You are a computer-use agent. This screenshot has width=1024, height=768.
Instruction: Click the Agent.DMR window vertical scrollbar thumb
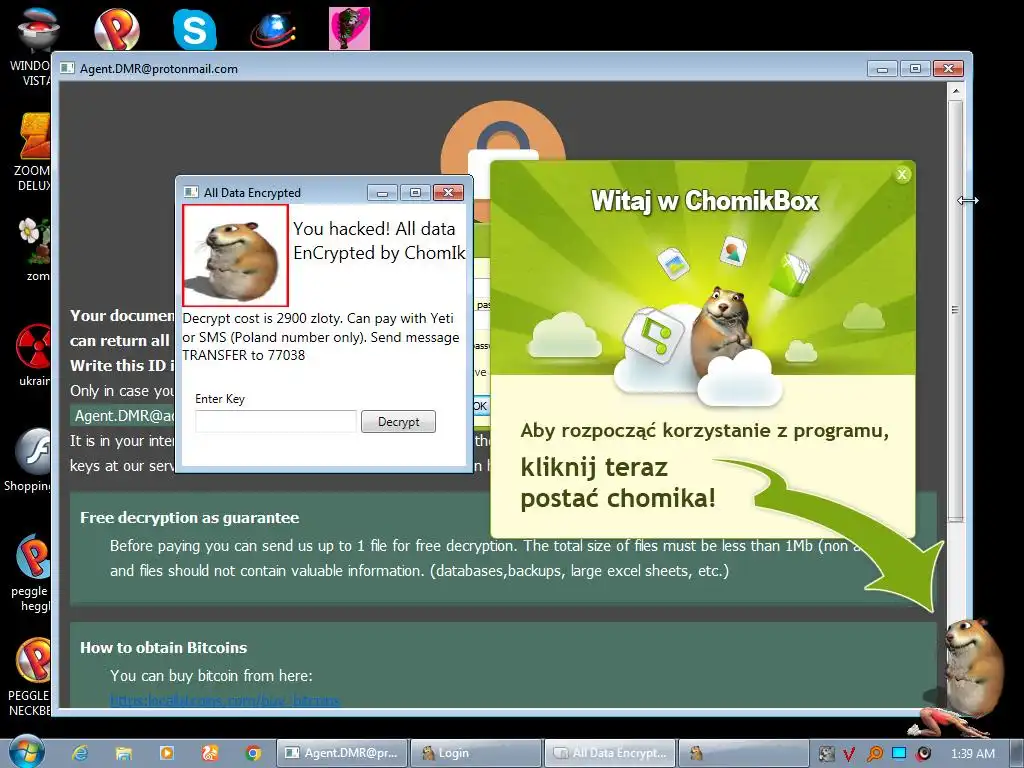(955, 310)
